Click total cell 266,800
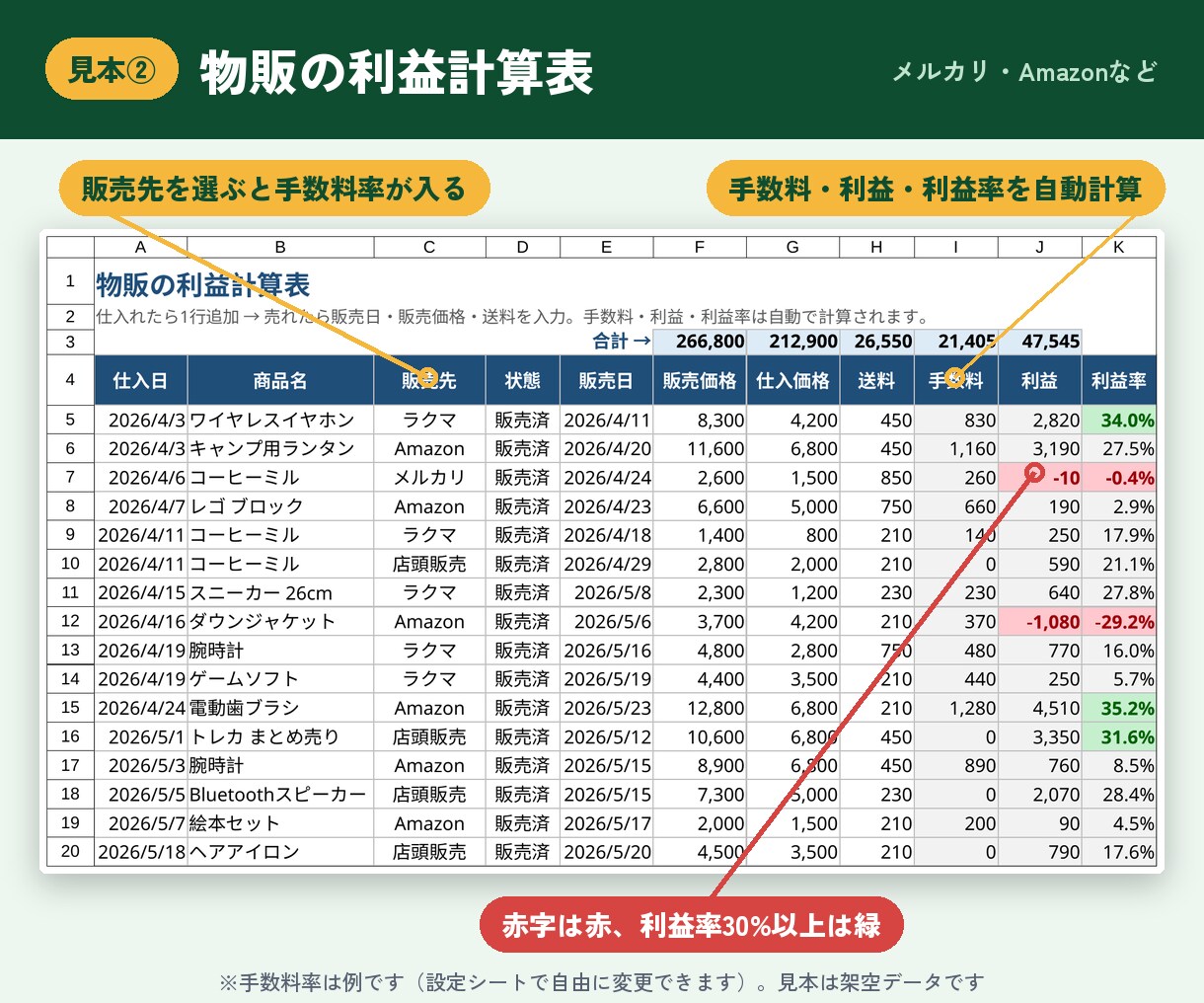1204x1003 pixels. (x=699, y=342)
